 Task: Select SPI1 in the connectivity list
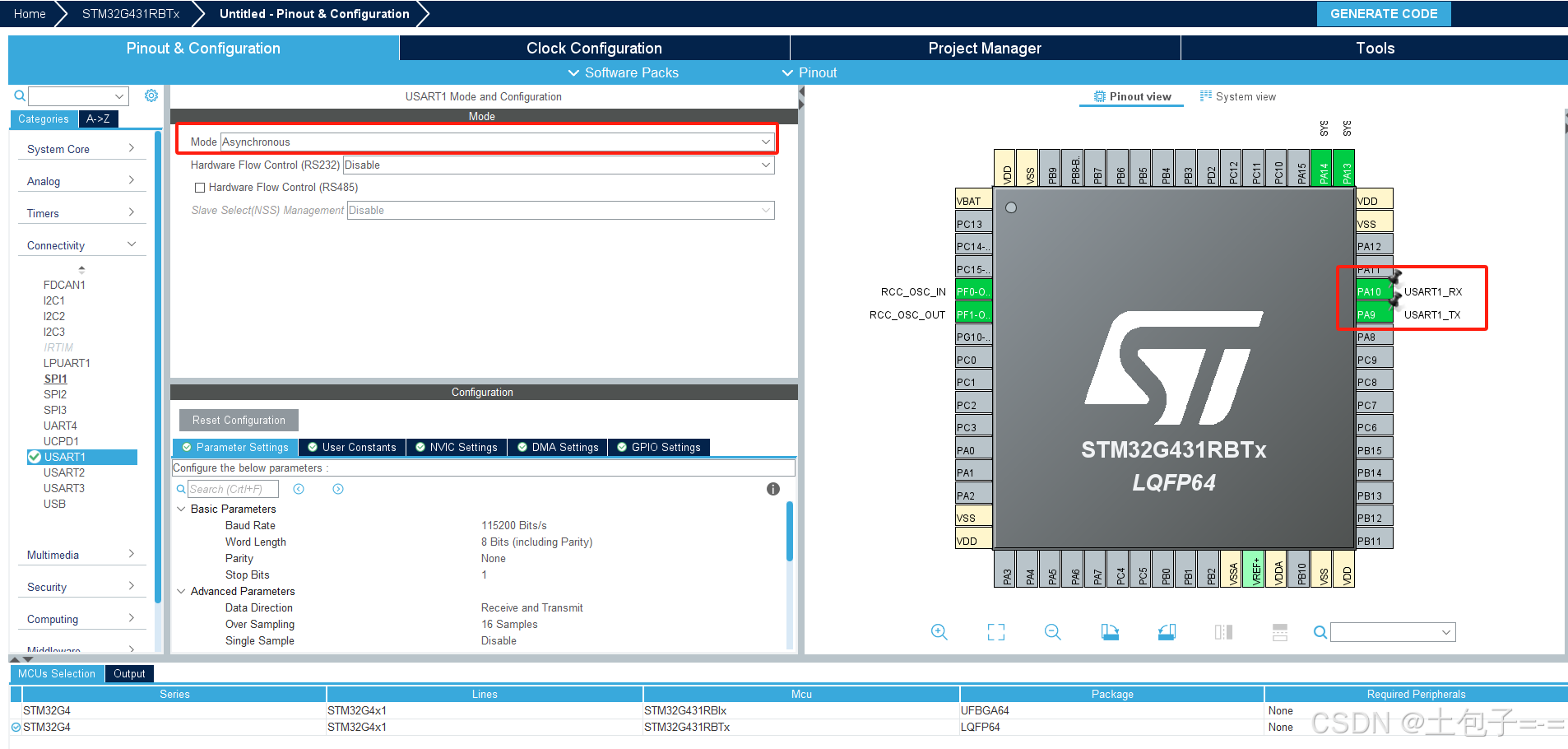(55, 379)
